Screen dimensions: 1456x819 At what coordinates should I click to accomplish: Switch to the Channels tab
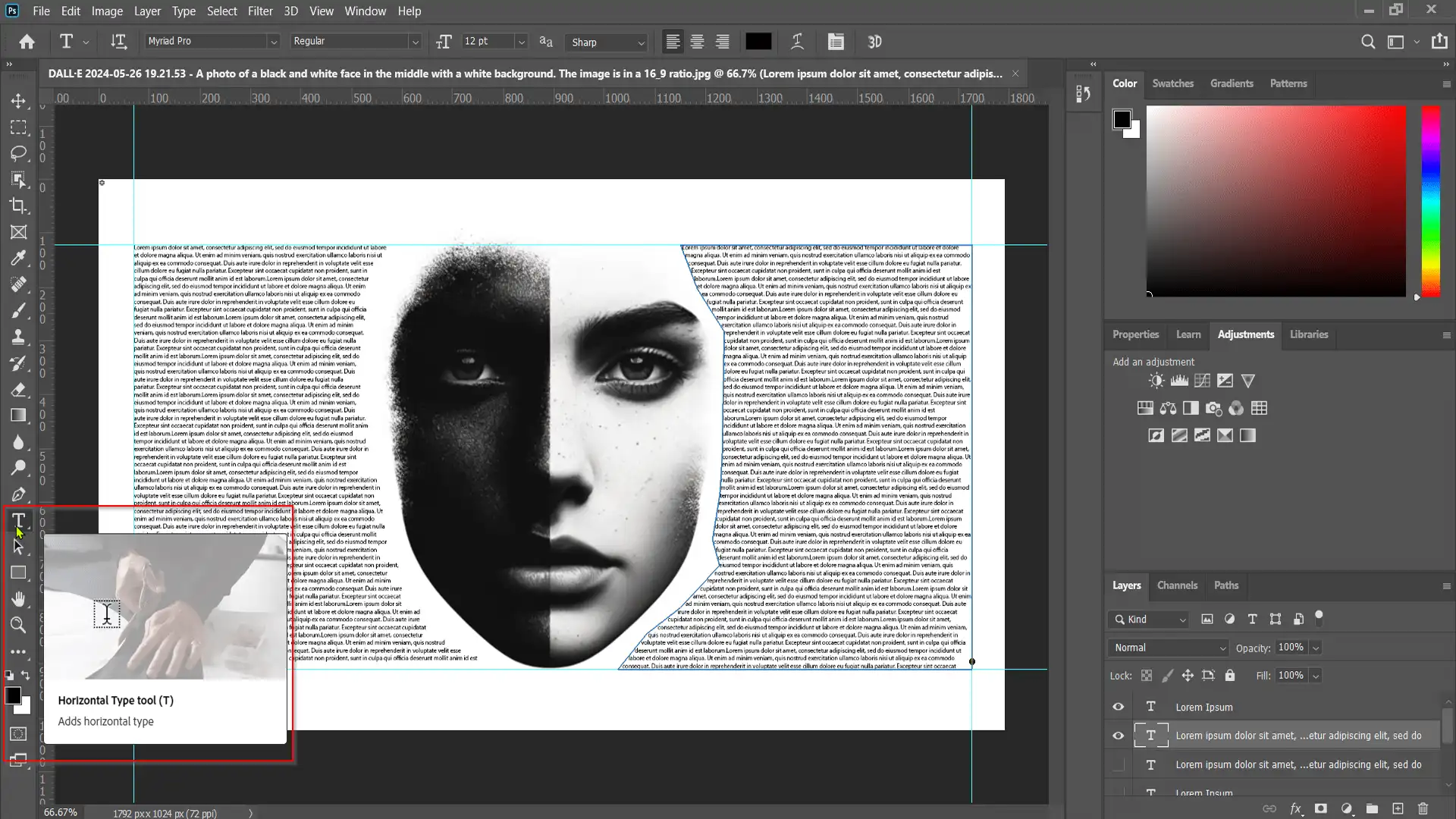point(1177,585)
